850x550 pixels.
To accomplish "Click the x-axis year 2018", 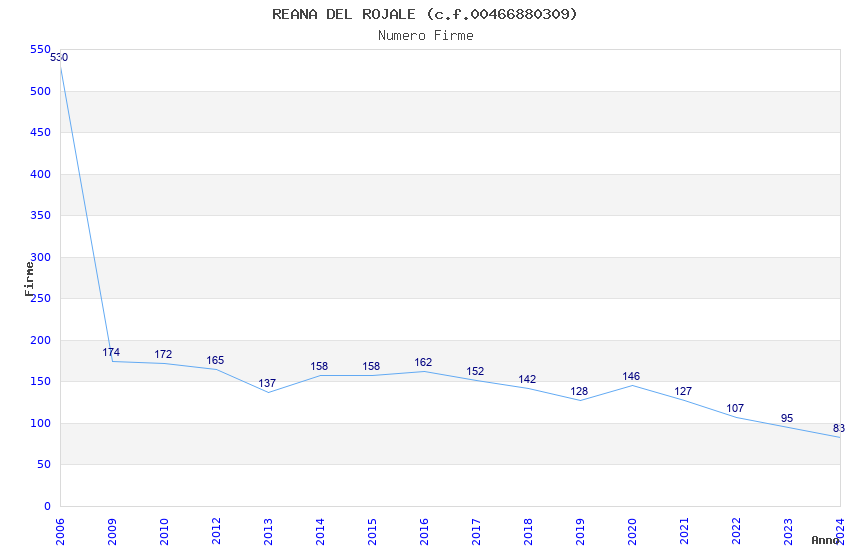I will 529,532.
